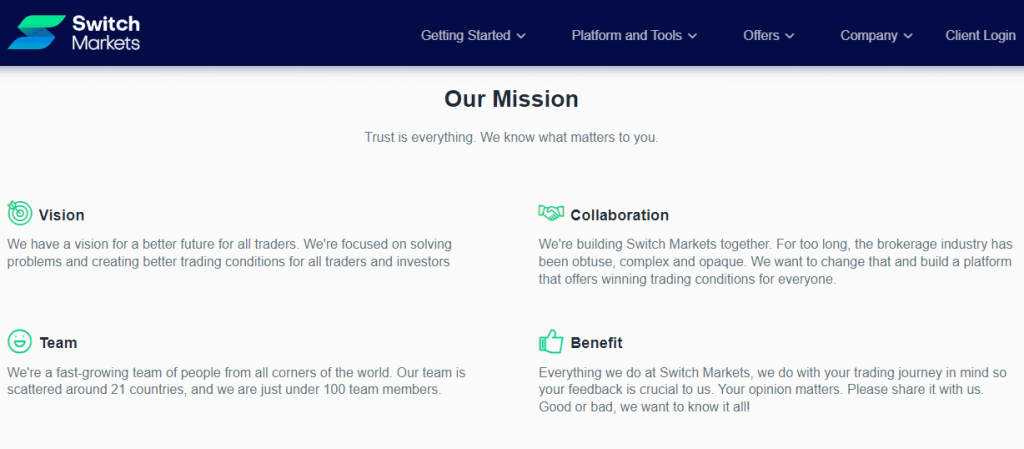
Task: Click the Benefit section heading
Action: point(596,343)
